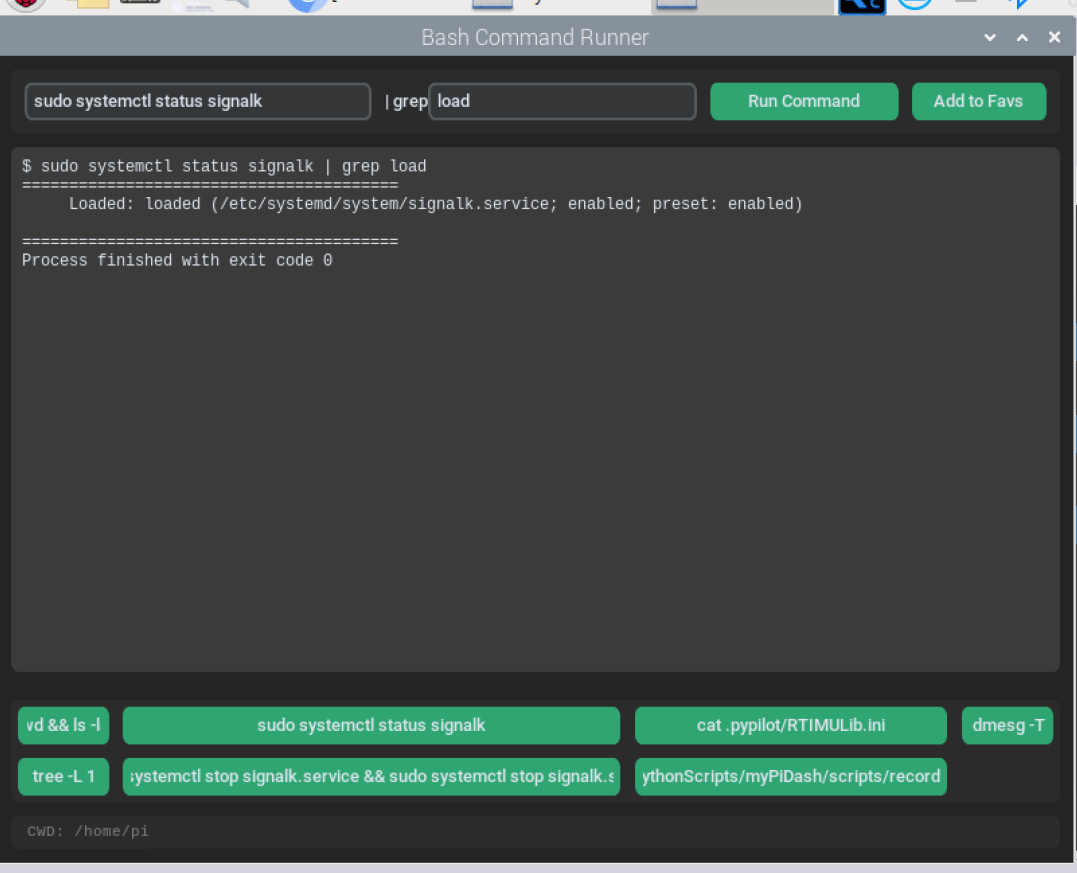Click the command input field
The height and width of the screenshot is (873, 1077).
[198, 102]
